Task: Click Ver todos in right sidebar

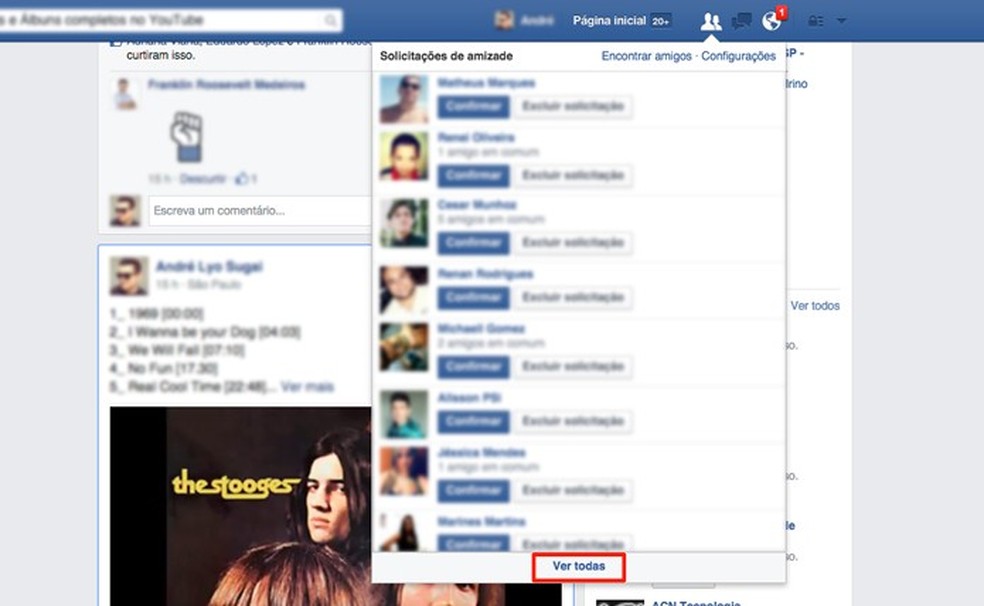Action: coord(815,306)
